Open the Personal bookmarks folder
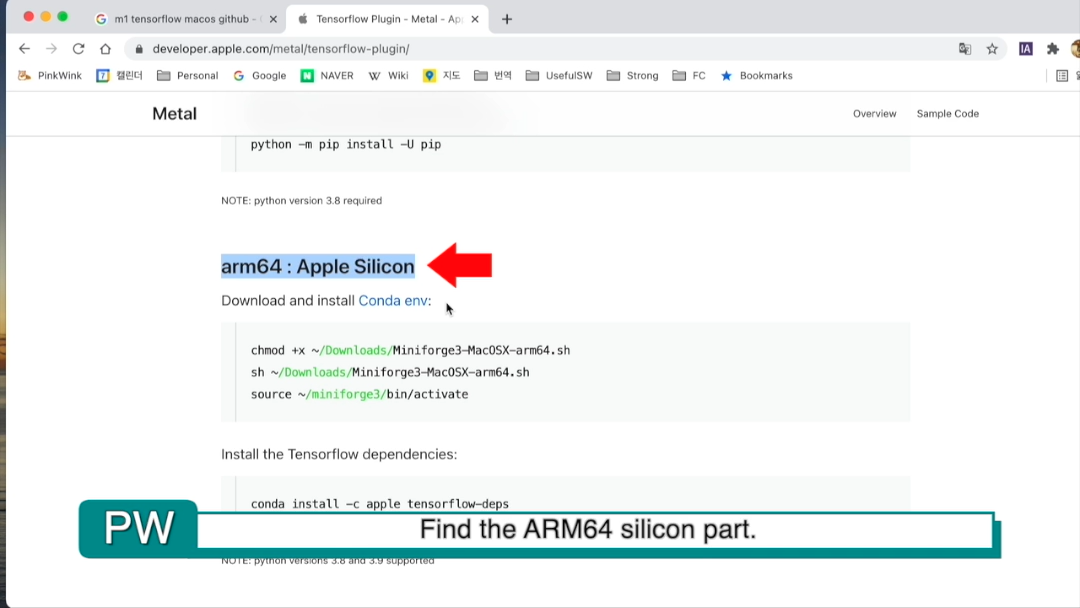This screenshot has width=1080, height=608. pyautogui.click(x=187, y=76)
